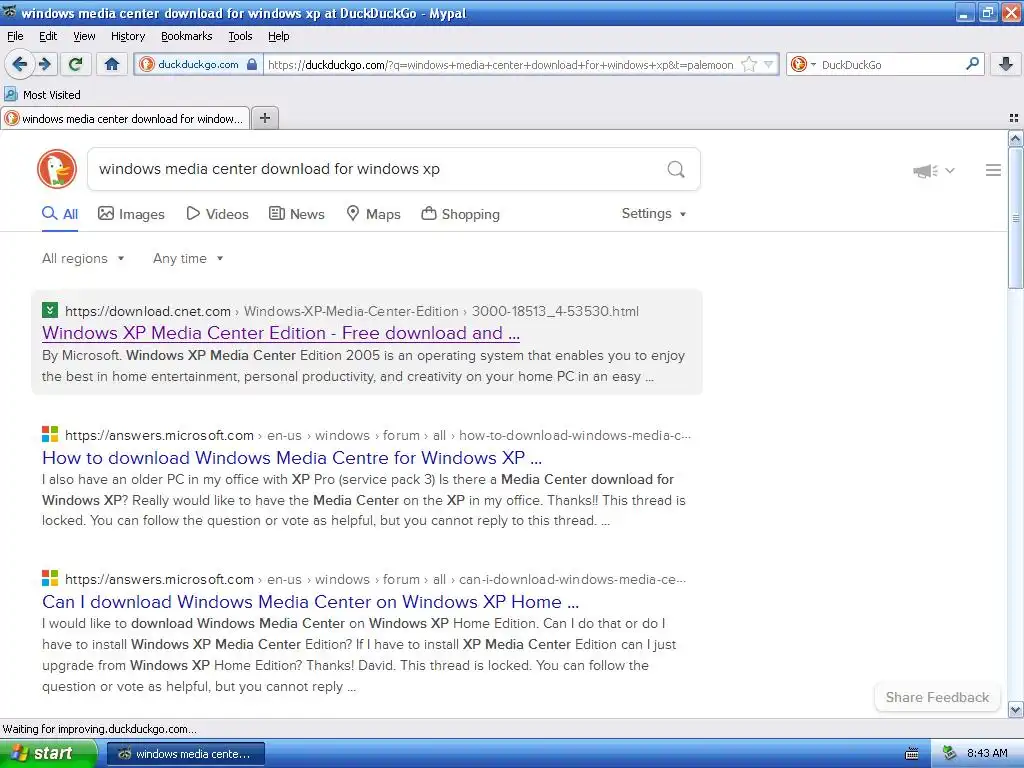The image size is (1024, 768).
Task: Open the Tools menu
Action: (240, 36)
